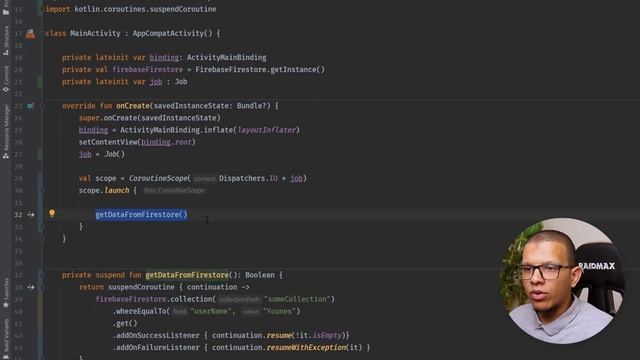640x360 pixels.
Task: Collapse the getDataFromFirestore function fold marker
Action: (42, 275)
